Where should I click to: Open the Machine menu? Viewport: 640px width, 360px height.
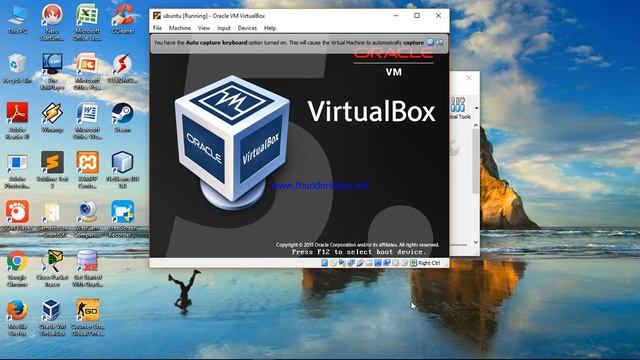[180, 28]
